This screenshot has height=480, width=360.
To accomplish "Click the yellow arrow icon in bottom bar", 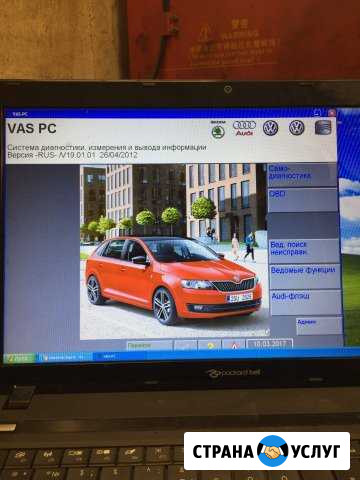I will coord(210,345).
